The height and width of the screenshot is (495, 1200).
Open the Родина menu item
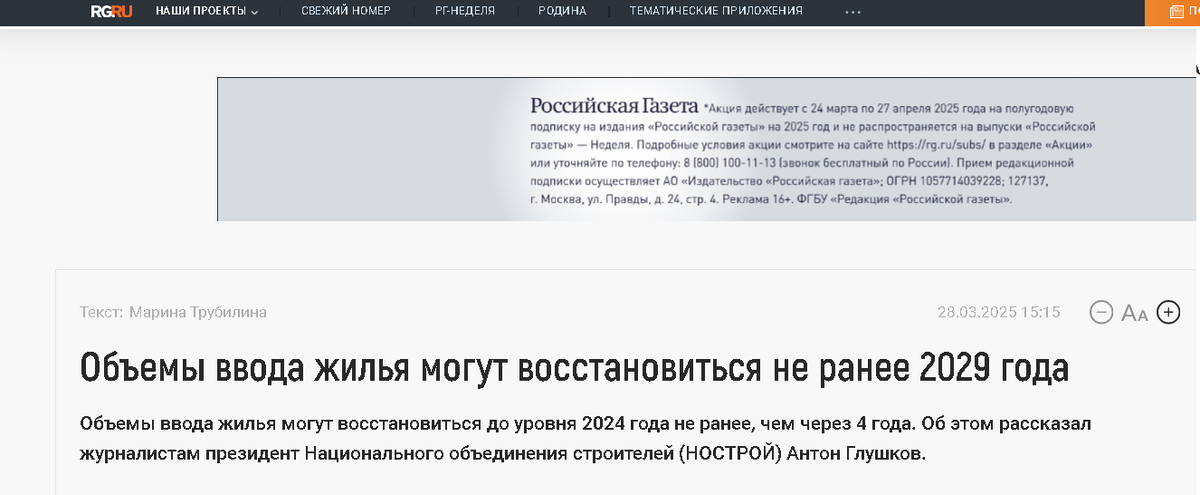coord(561,11)
